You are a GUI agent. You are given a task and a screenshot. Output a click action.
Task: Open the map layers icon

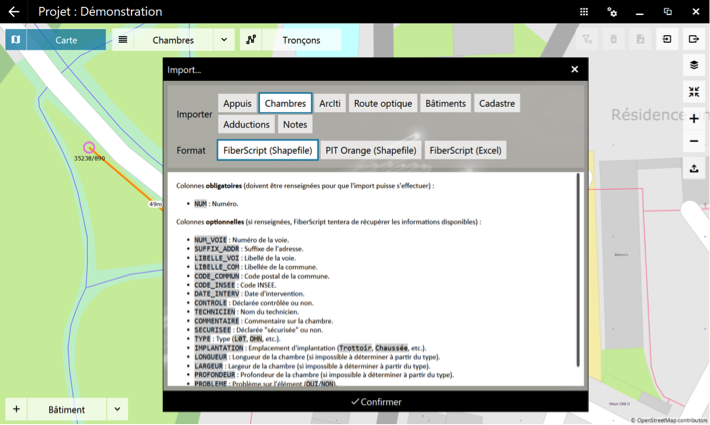pyautogui.click(x=694, y=65)
